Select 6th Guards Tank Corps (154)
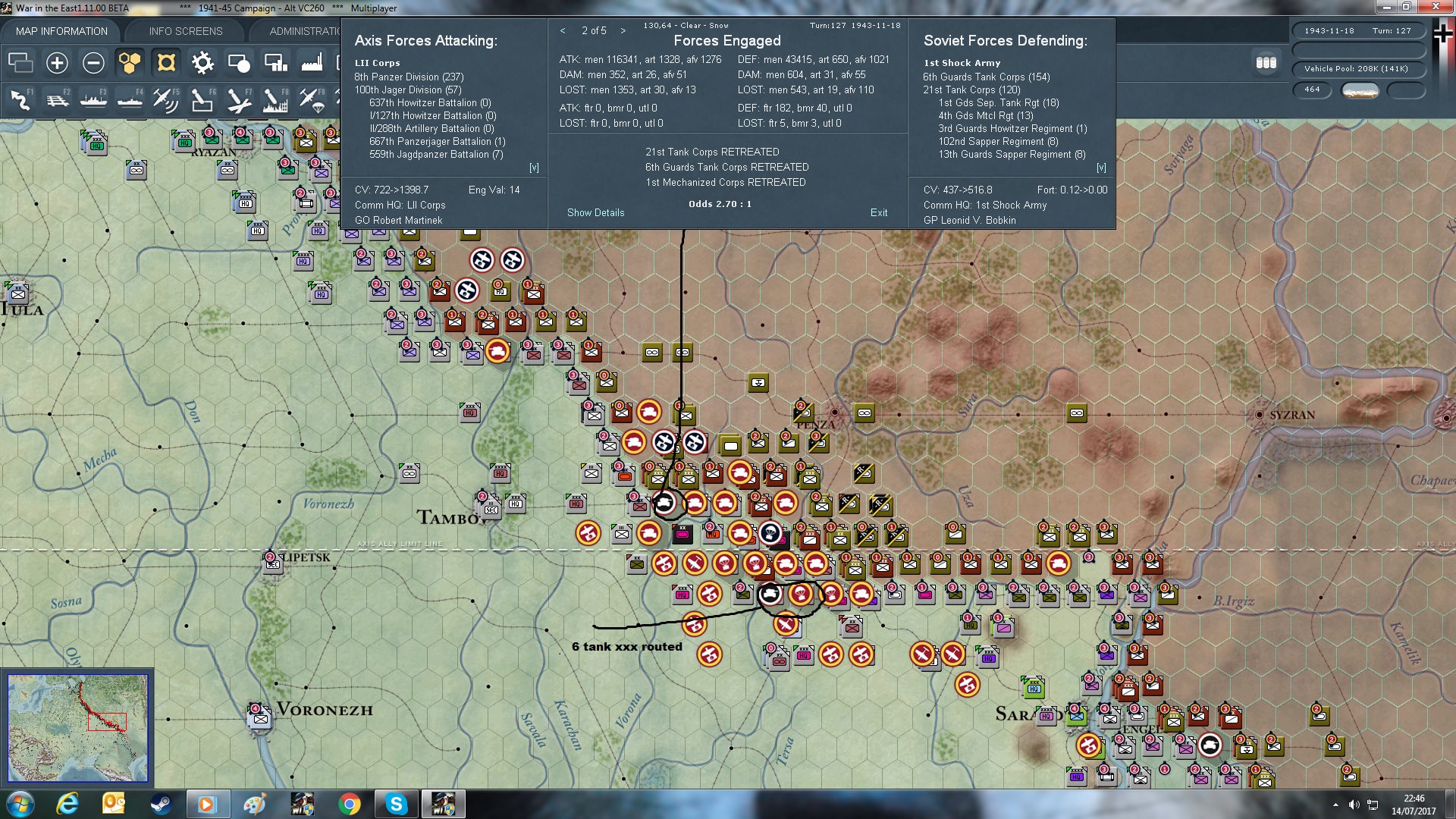 [x=987, y=77]
